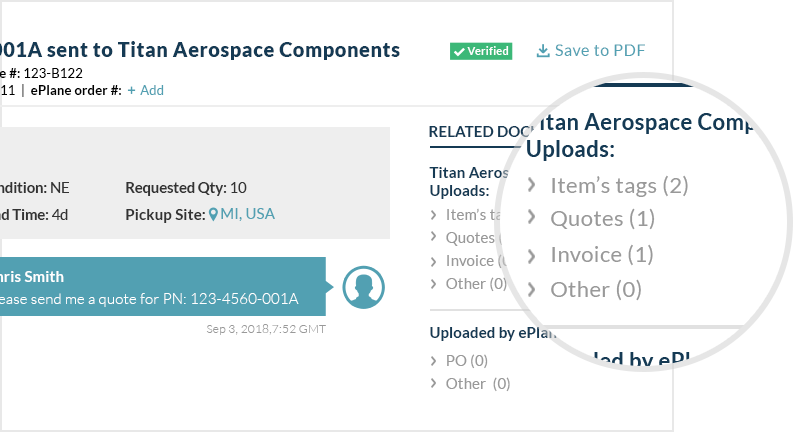Expand Quotes (1) in the magnified view
The width and height of the screenshot is (800, 432).
click(x=591, y=218)
